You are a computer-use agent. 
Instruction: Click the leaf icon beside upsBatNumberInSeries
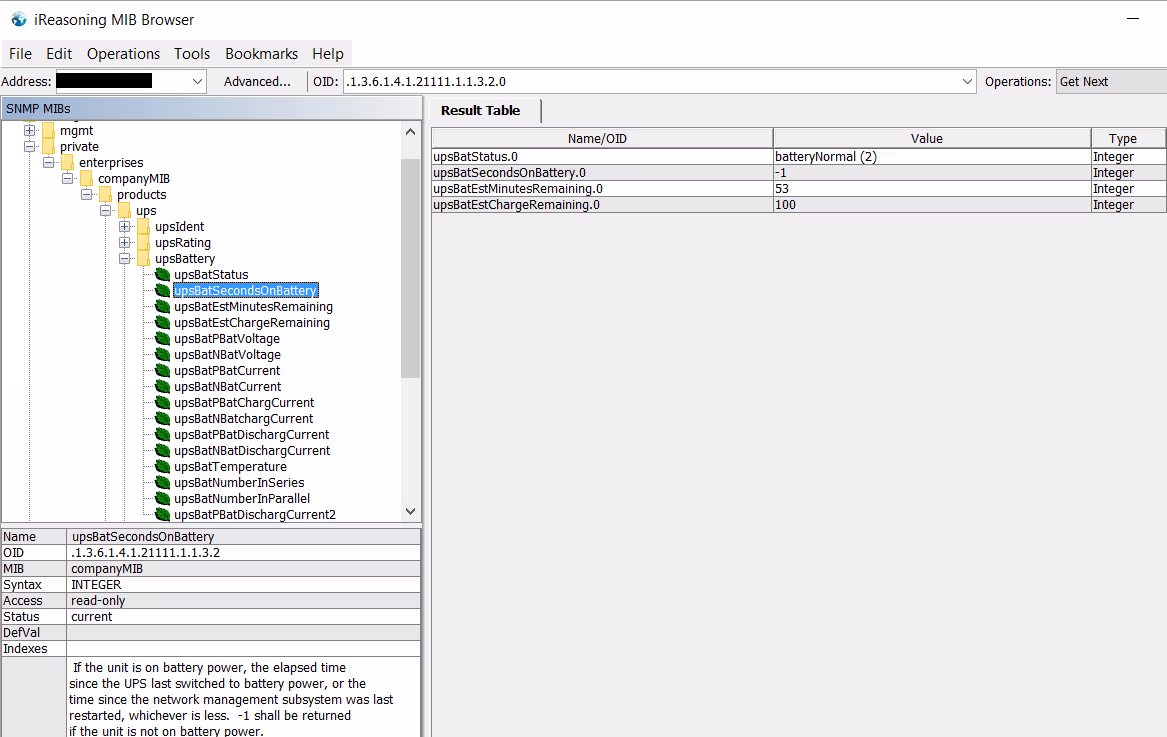pyautogui.click(x=163, y=483)
